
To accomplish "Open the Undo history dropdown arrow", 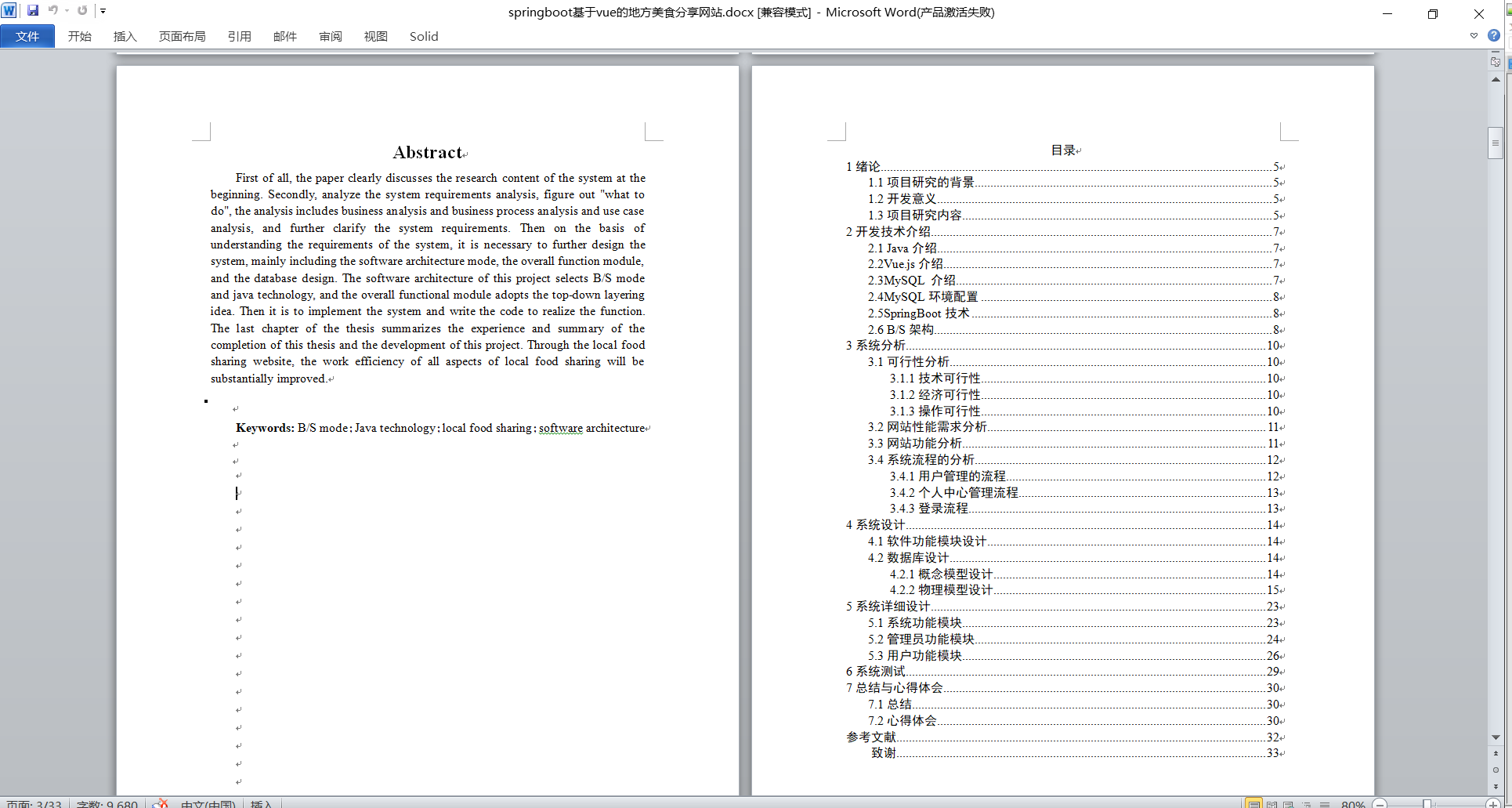I will coord(67,11).
